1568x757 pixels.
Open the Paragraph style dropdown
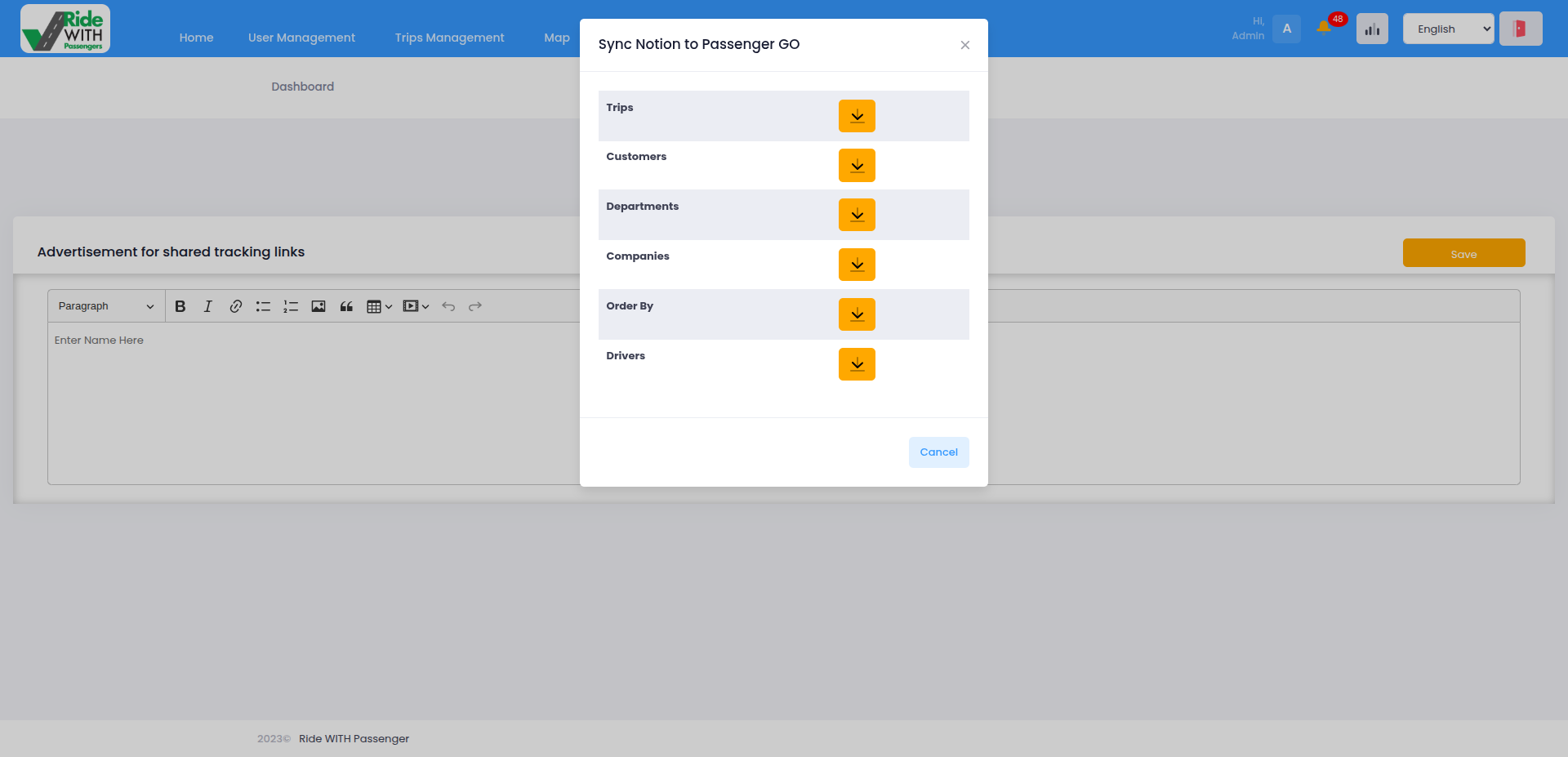[x=105, y=306]
